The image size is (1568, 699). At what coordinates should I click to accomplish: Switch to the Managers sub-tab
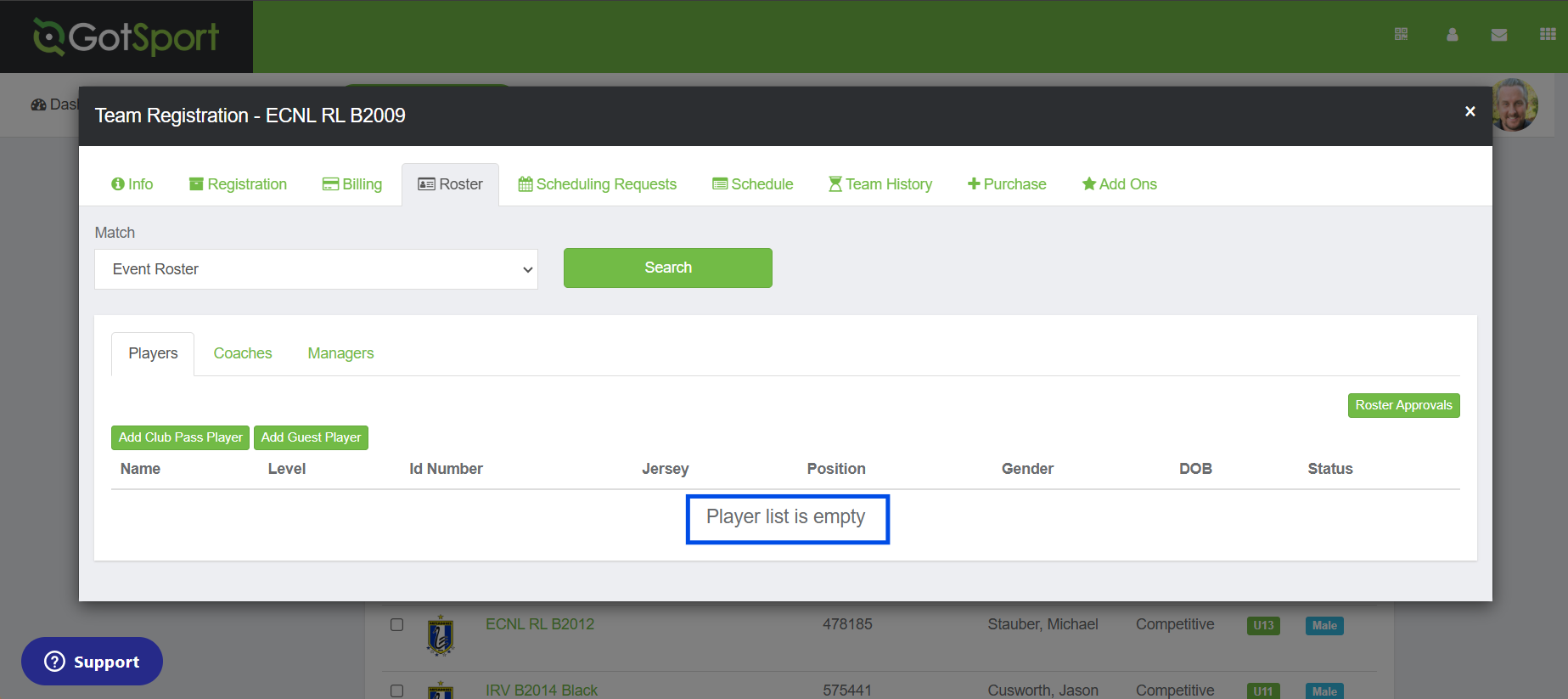coord(340,353)
